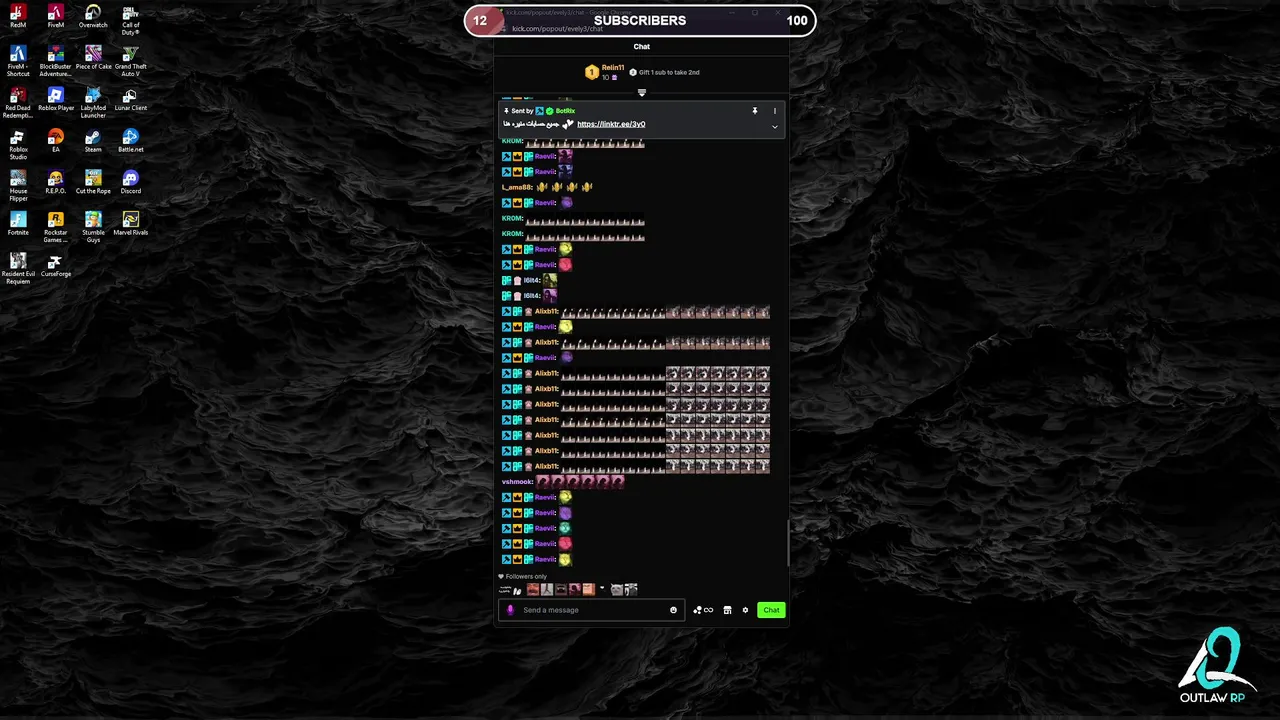Viewport: 1280px width, 720px height.
Task: Open the Battle.net desktop icon
Action: [x=130, y=141]
